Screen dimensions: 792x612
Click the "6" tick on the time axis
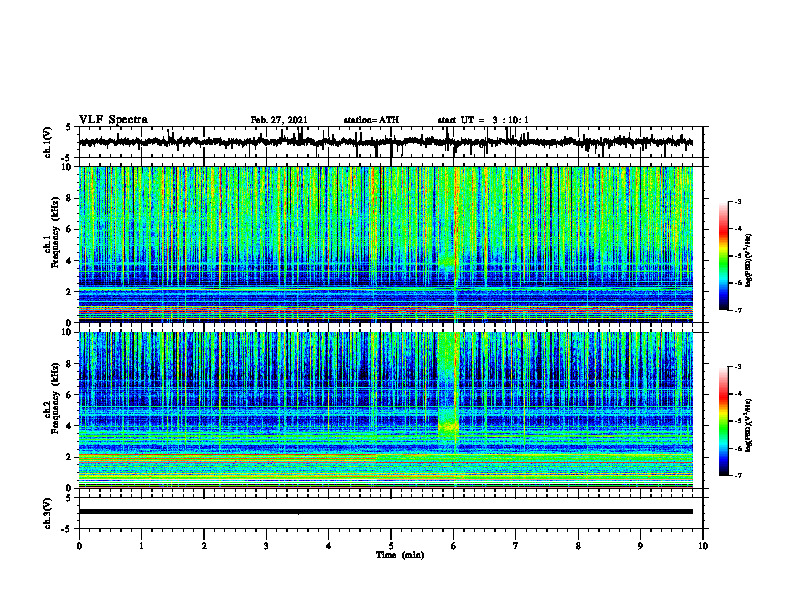click(454, 546)
